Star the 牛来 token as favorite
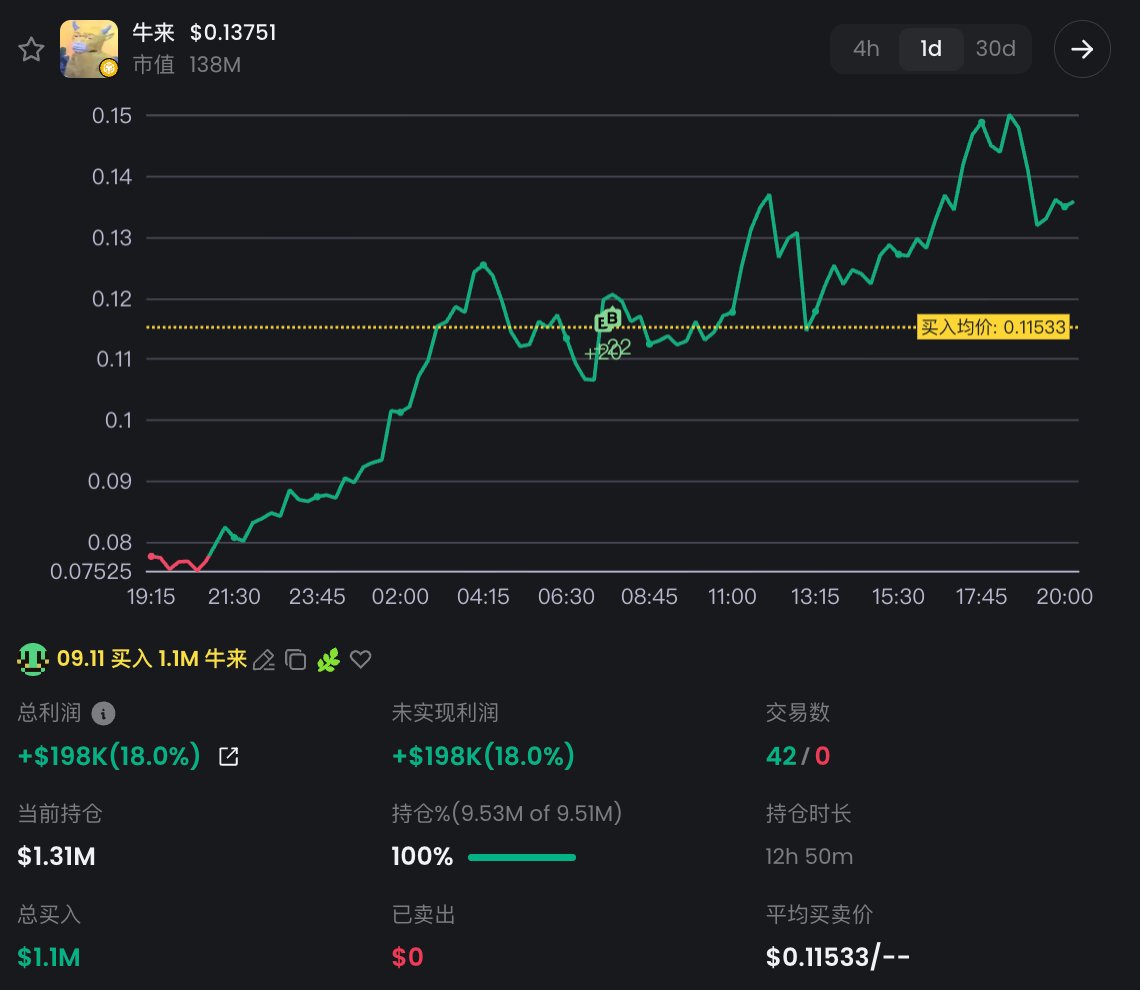The image size is (1140, 990). (x=31, y=49)
